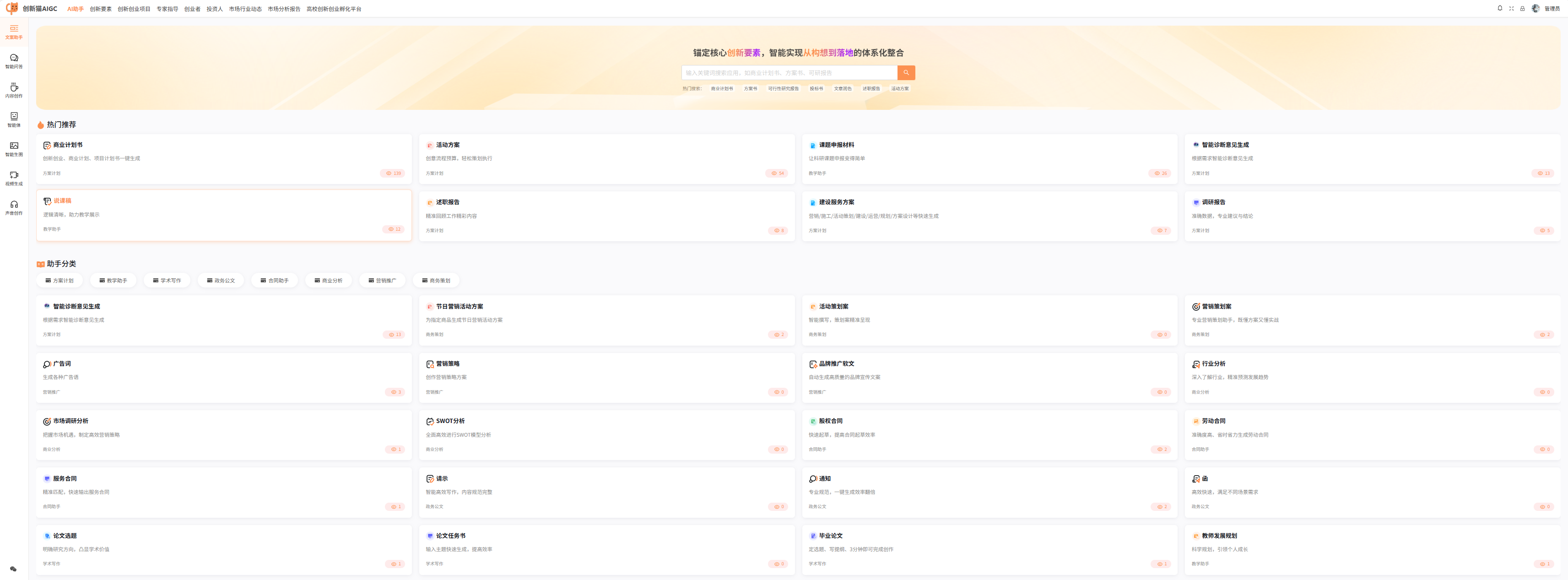
Task: Select the 营销推广 category tab
Action: point(382,281)
